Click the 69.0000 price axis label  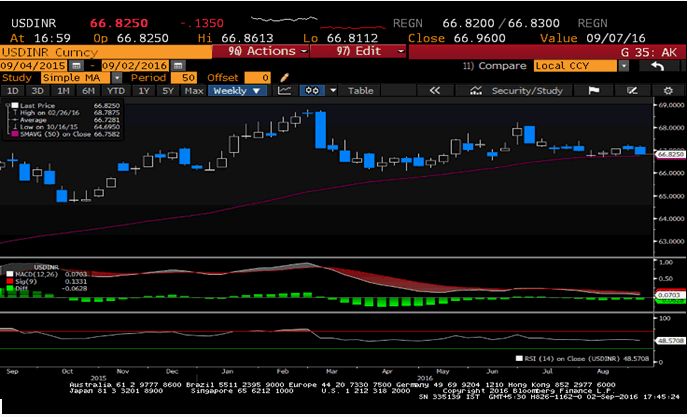[671, 105]
